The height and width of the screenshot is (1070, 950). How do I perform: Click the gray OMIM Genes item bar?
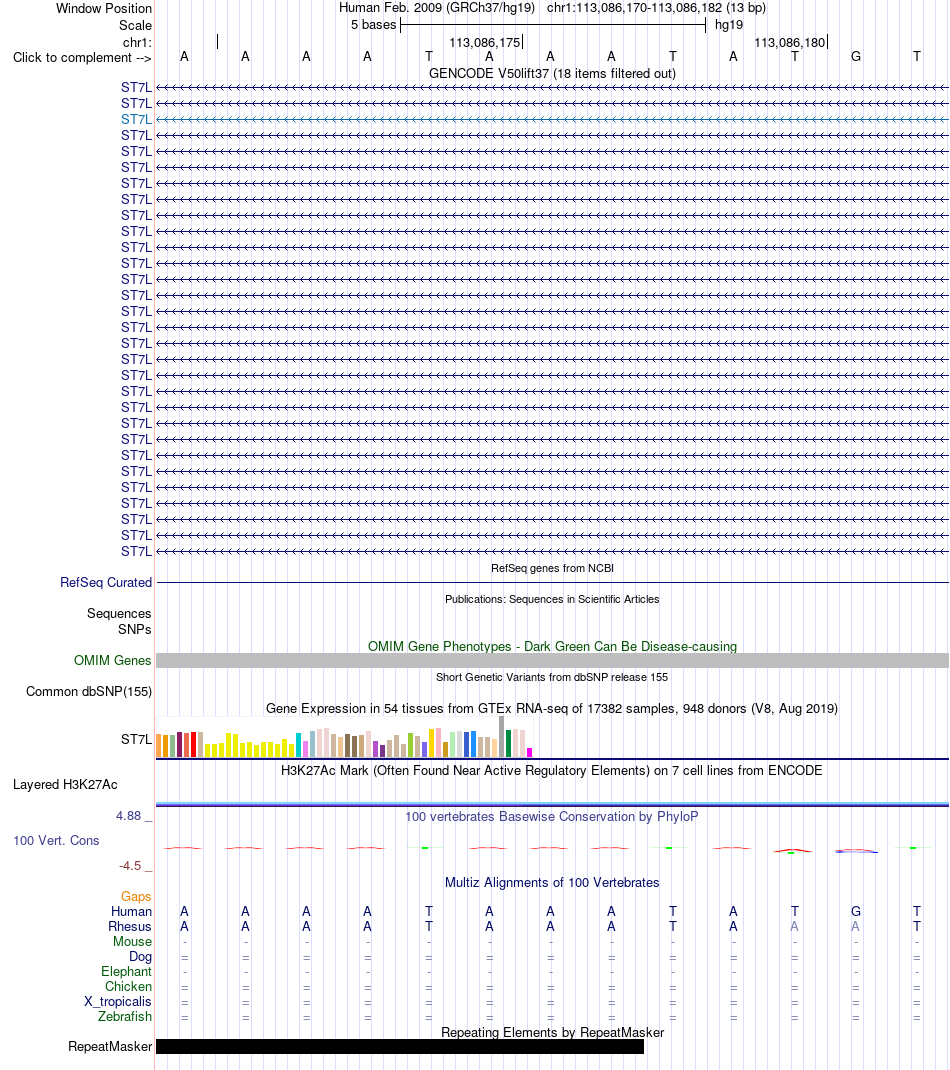pos(552,661)
